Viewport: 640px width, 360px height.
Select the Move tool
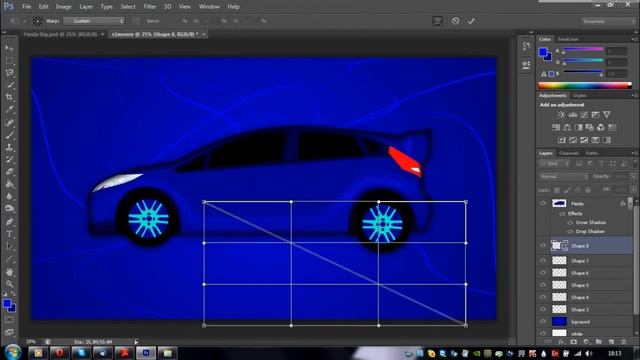[9, 48]
